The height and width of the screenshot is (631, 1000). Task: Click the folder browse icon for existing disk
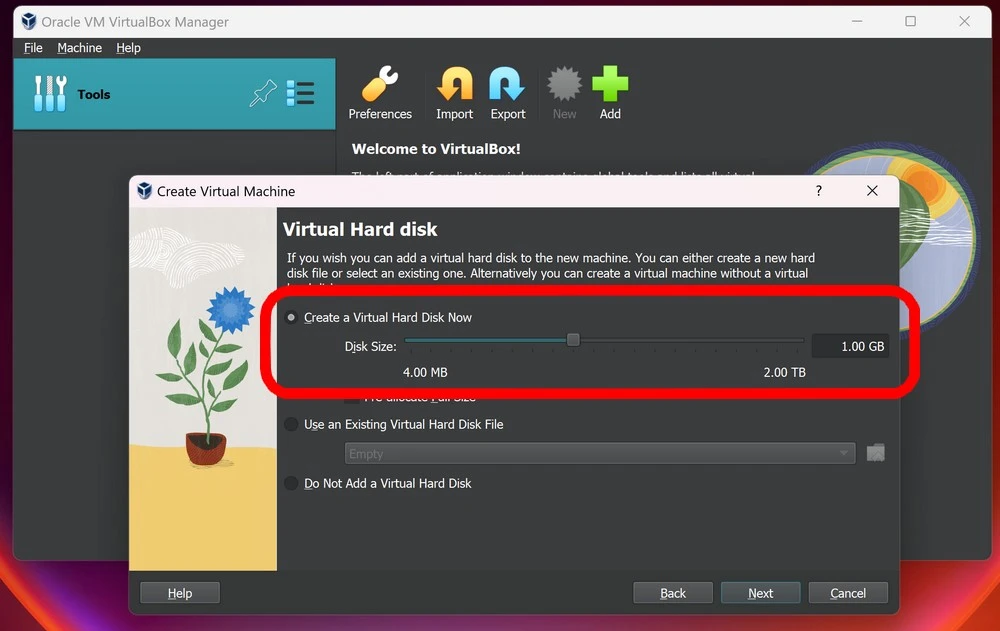(x=876, y=453)
